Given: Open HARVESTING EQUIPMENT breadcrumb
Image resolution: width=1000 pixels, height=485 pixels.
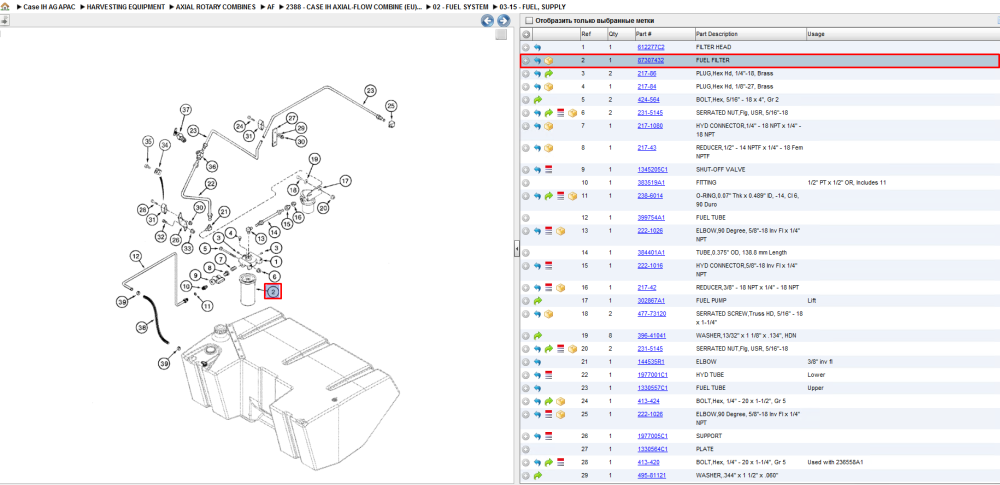Looking at the screenshot, I should click(126, 6).
